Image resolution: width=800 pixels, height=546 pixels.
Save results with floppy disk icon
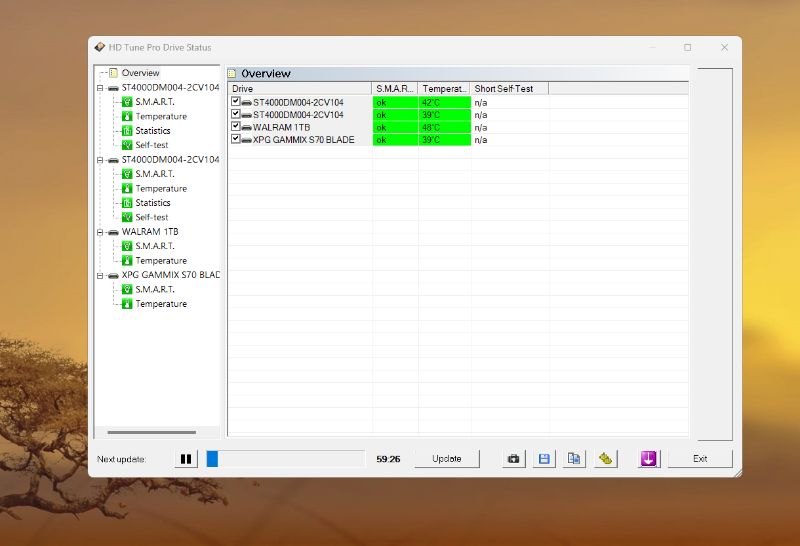coord(544,459)
